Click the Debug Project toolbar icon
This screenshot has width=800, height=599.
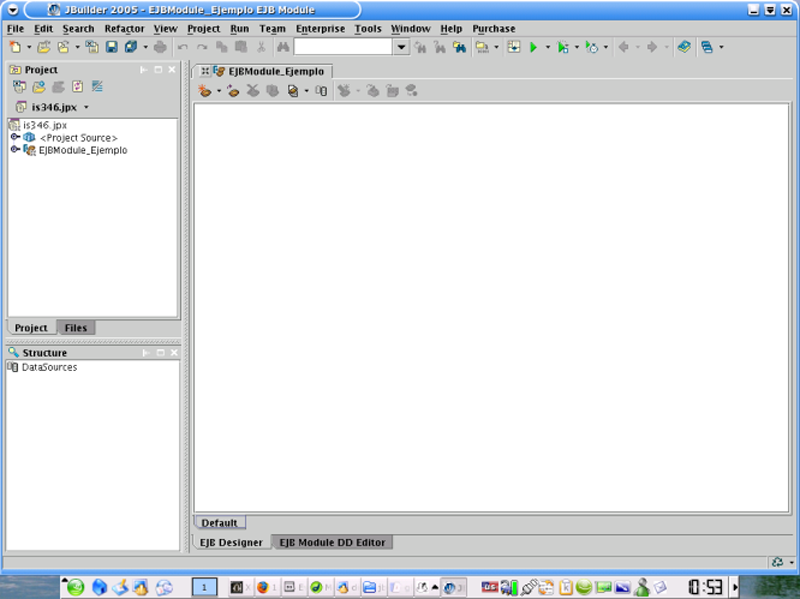pos(563,47)
